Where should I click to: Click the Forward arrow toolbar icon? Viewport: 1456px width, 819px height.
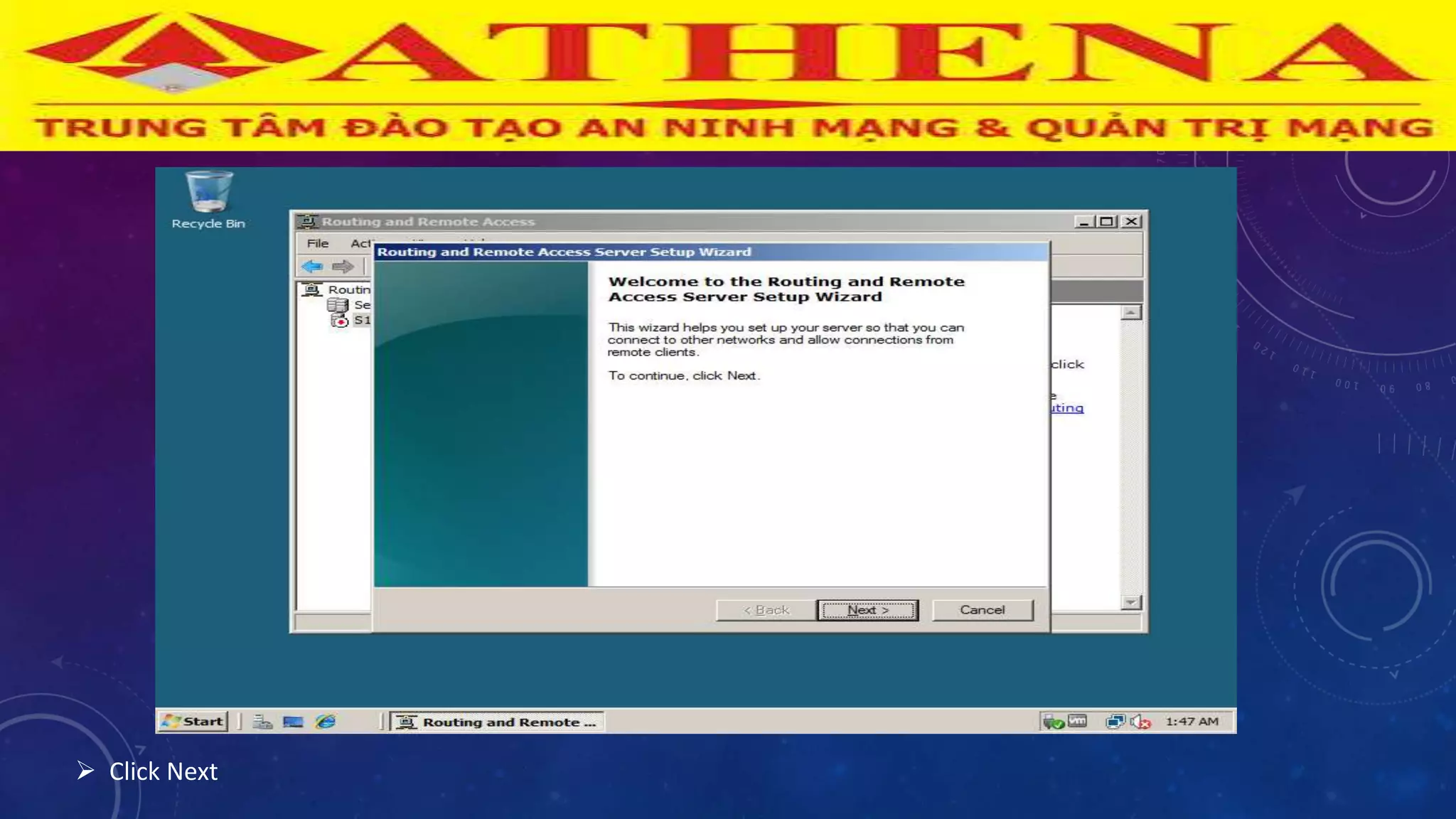[343, 267]
